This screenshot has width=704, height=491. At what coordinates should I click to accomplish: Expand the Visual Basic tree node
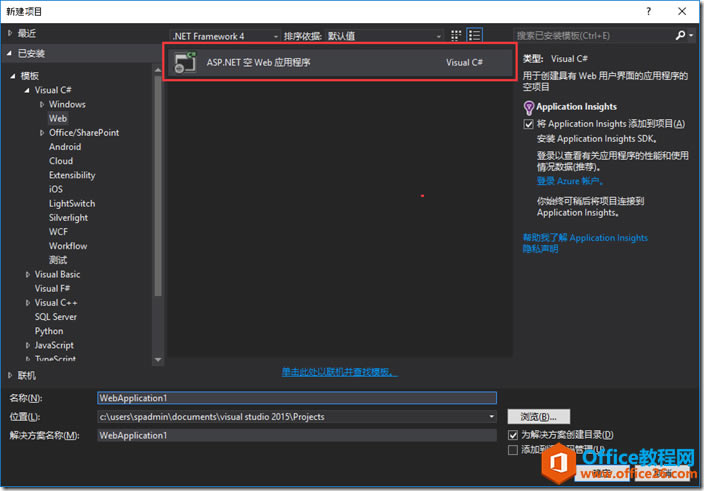click(27, 274)
